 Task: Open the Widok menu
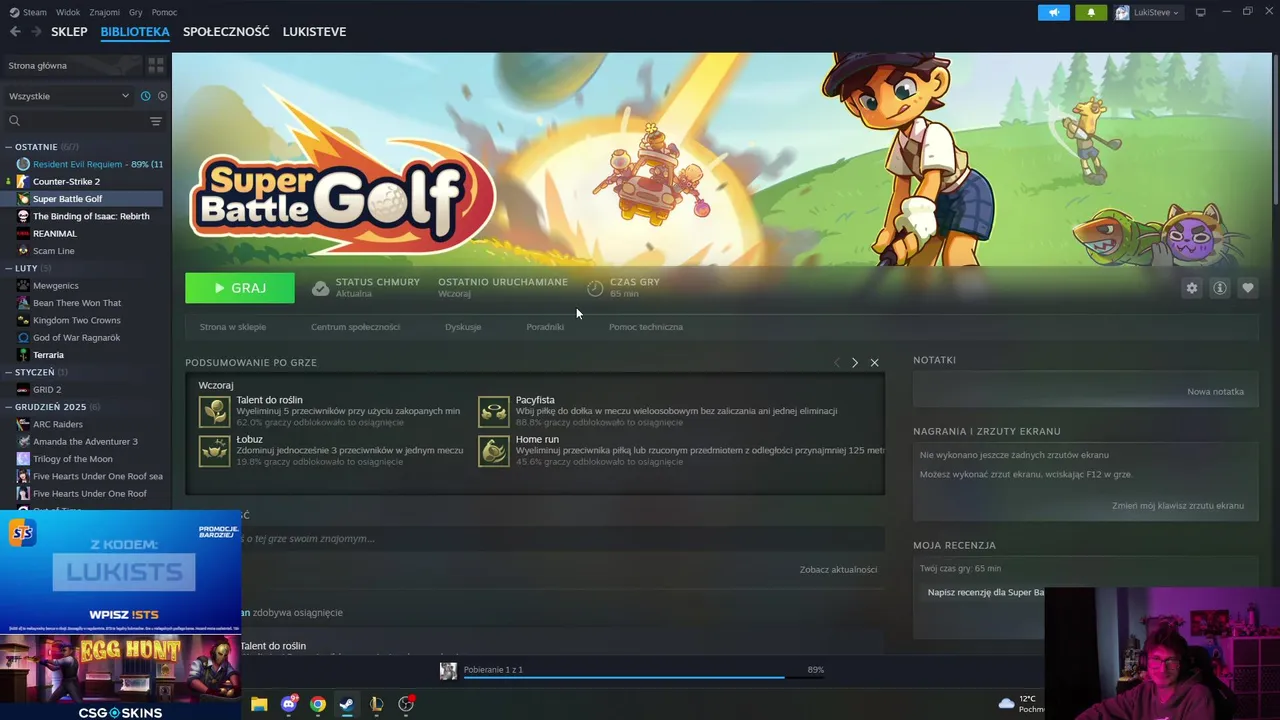pos(68,12)
